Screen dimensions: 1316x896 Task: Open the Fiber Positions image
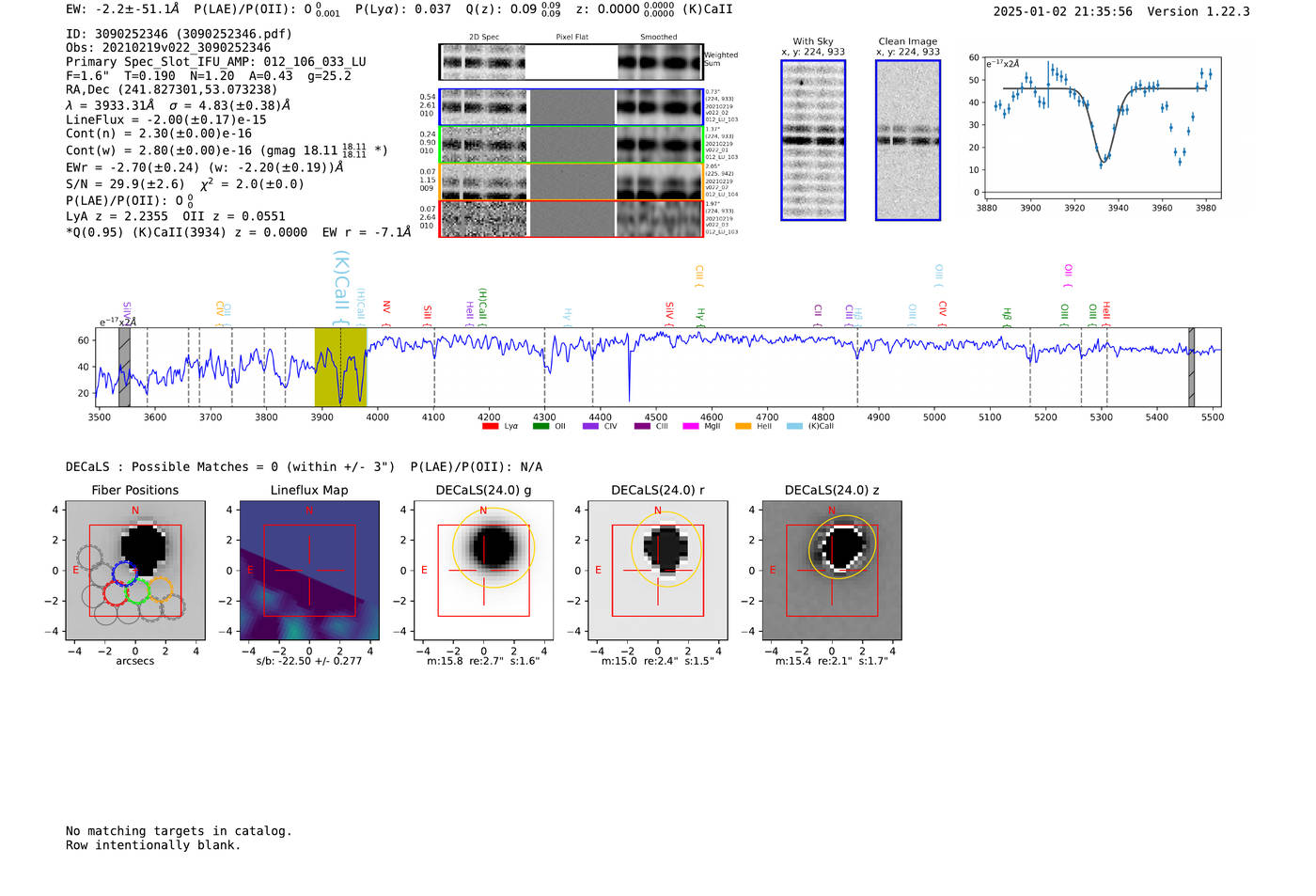coord(135,572)
